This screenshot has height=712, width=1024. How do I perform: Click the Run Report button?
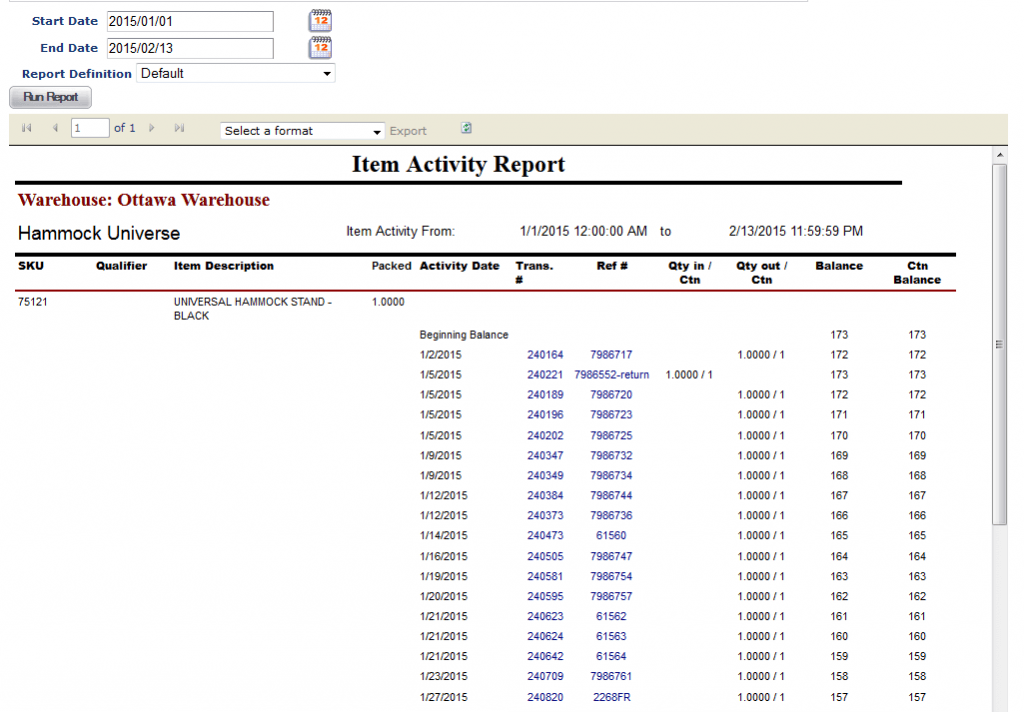pos(50,97)
